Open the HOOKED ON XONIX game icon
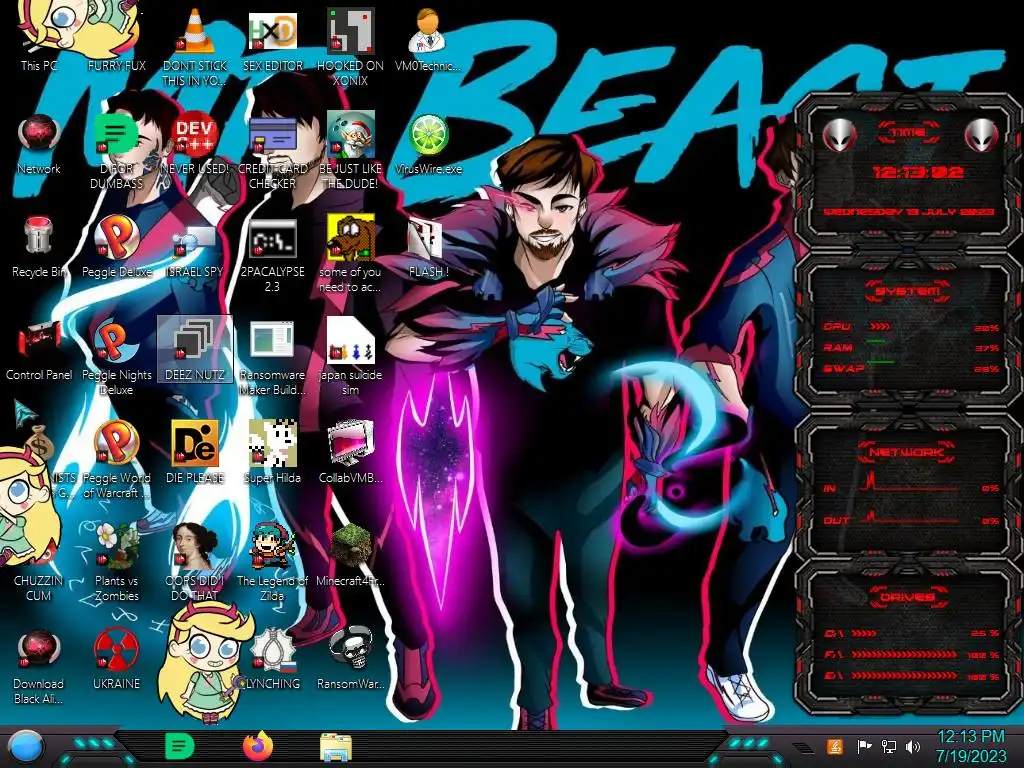This screenshot has height=768, width=1024. click(x=351, y=47)
